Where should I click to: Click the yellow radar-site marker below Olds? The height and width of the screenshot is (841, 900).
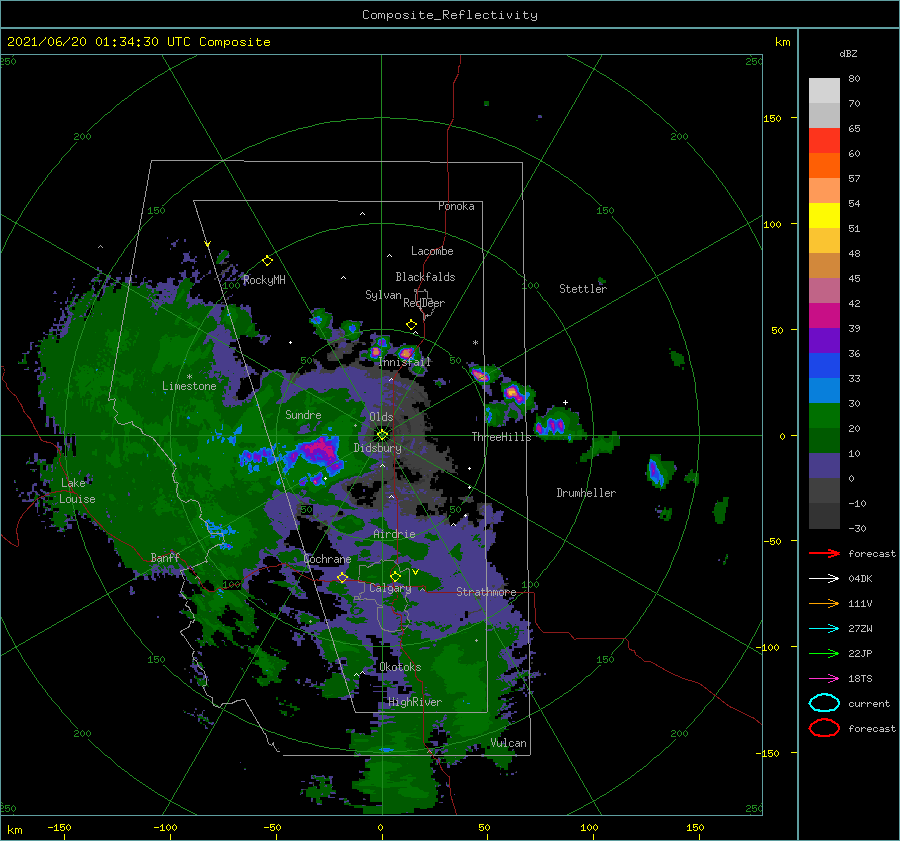382,435
